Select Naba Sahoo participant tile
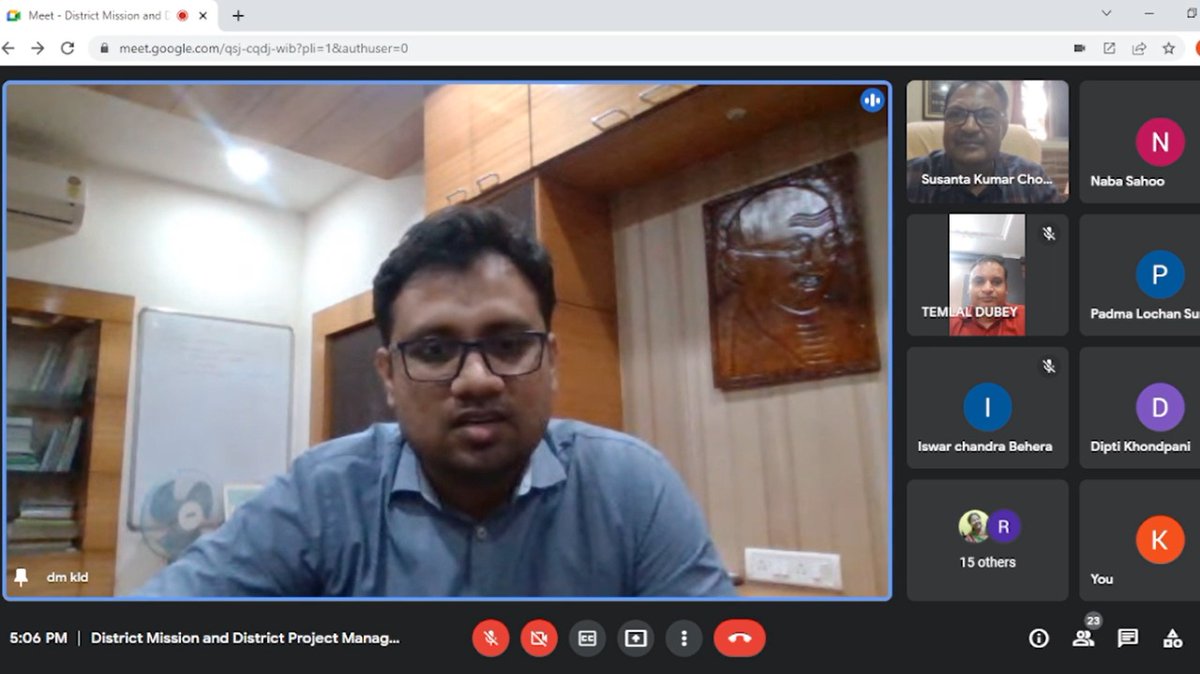 pos(1140,142)
